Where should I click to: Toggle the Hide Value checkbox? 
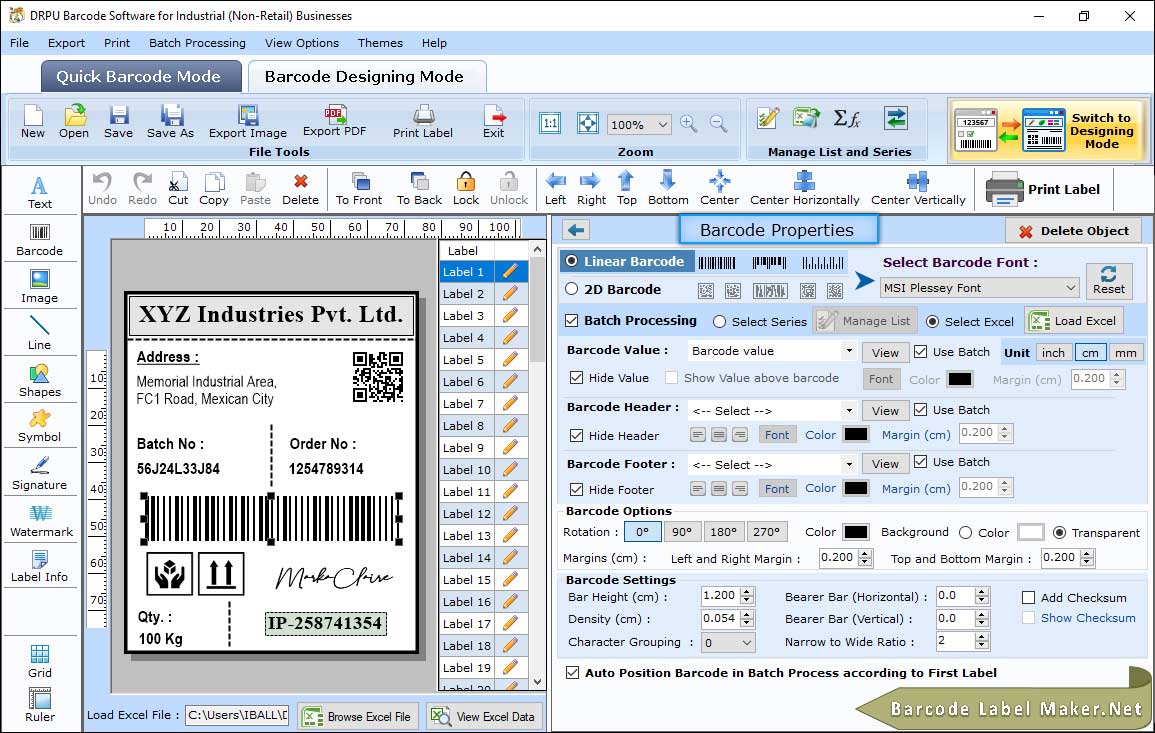[577, 378]
